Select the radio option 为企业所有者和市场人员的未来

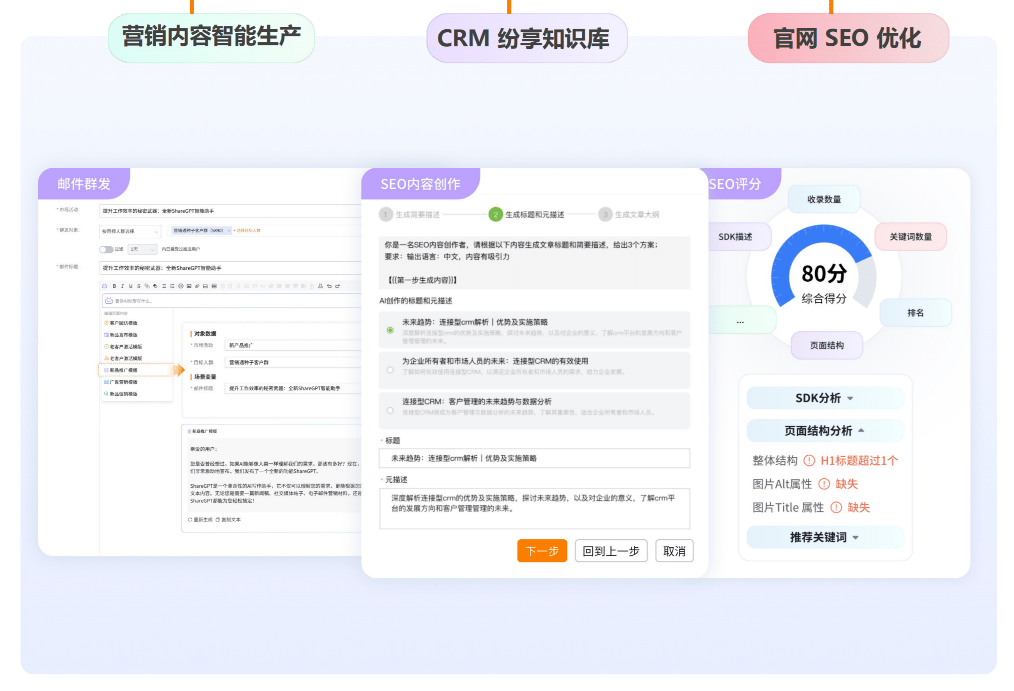point(390,370)
